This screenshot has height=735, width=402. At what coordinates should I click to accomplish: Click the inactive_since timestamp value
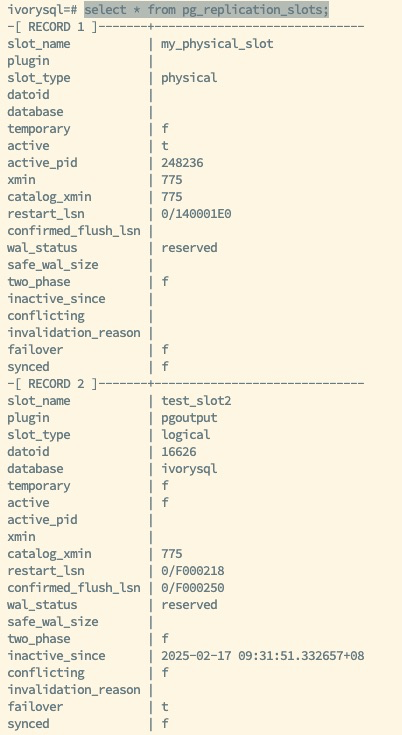(262, 656)
